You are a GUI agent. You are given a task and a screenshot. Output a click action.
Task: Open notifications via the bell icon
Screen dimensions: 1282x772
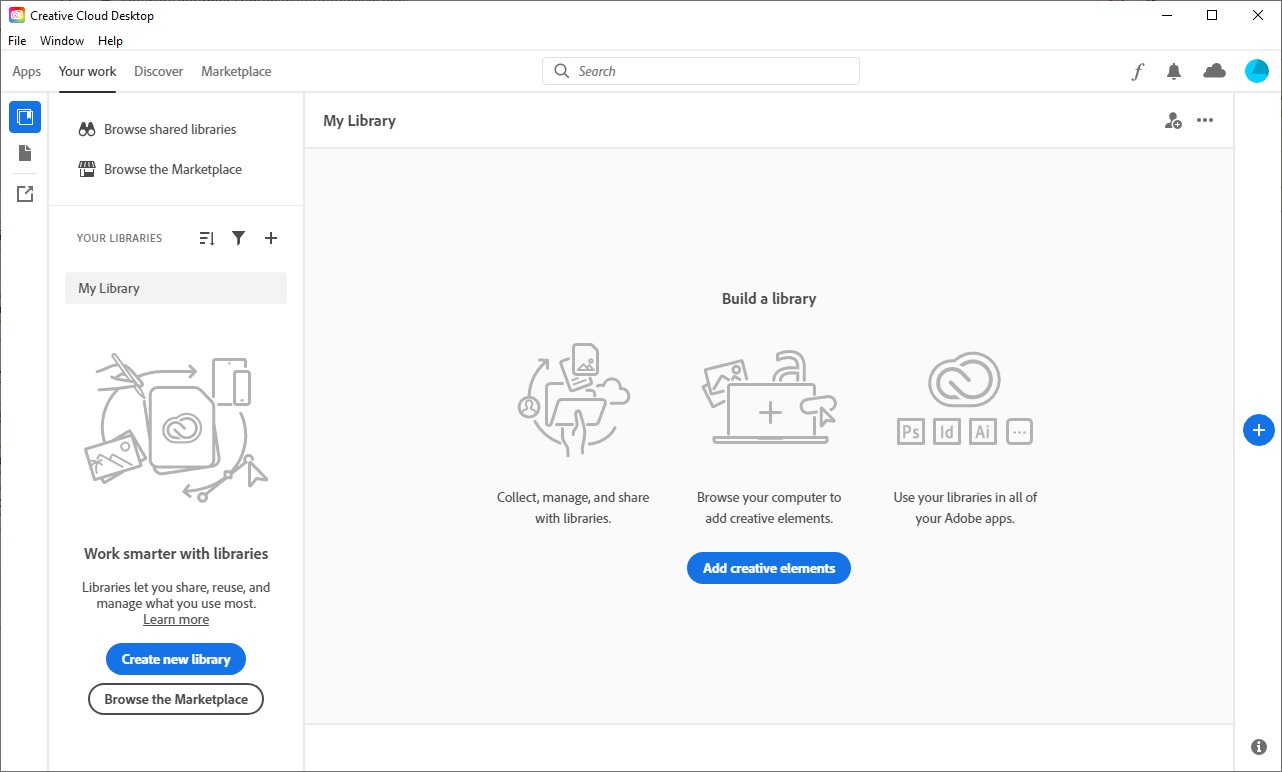click(x=1174, y=71)
